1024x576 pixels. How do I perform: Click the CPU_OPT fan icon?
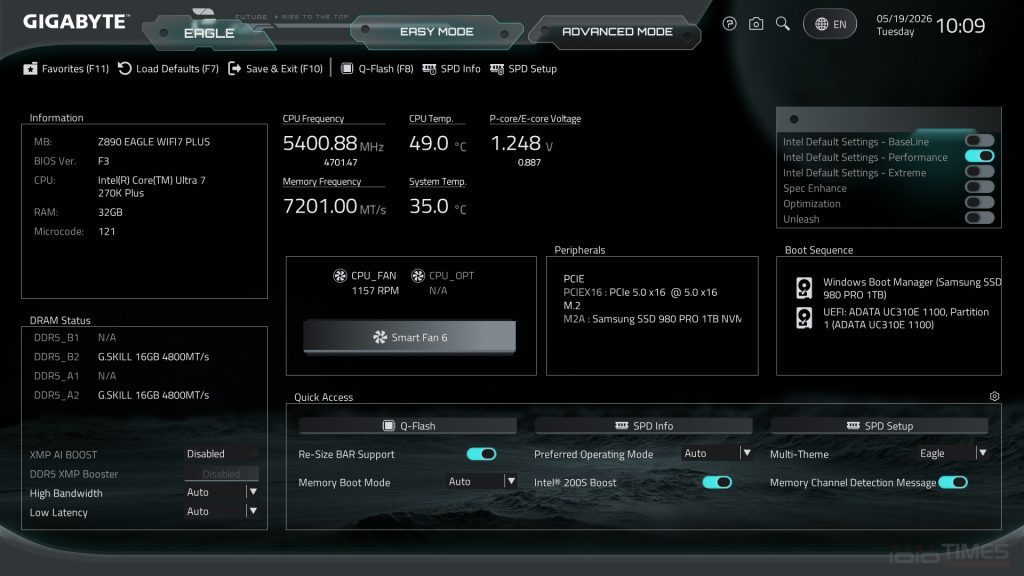(418, 276)
